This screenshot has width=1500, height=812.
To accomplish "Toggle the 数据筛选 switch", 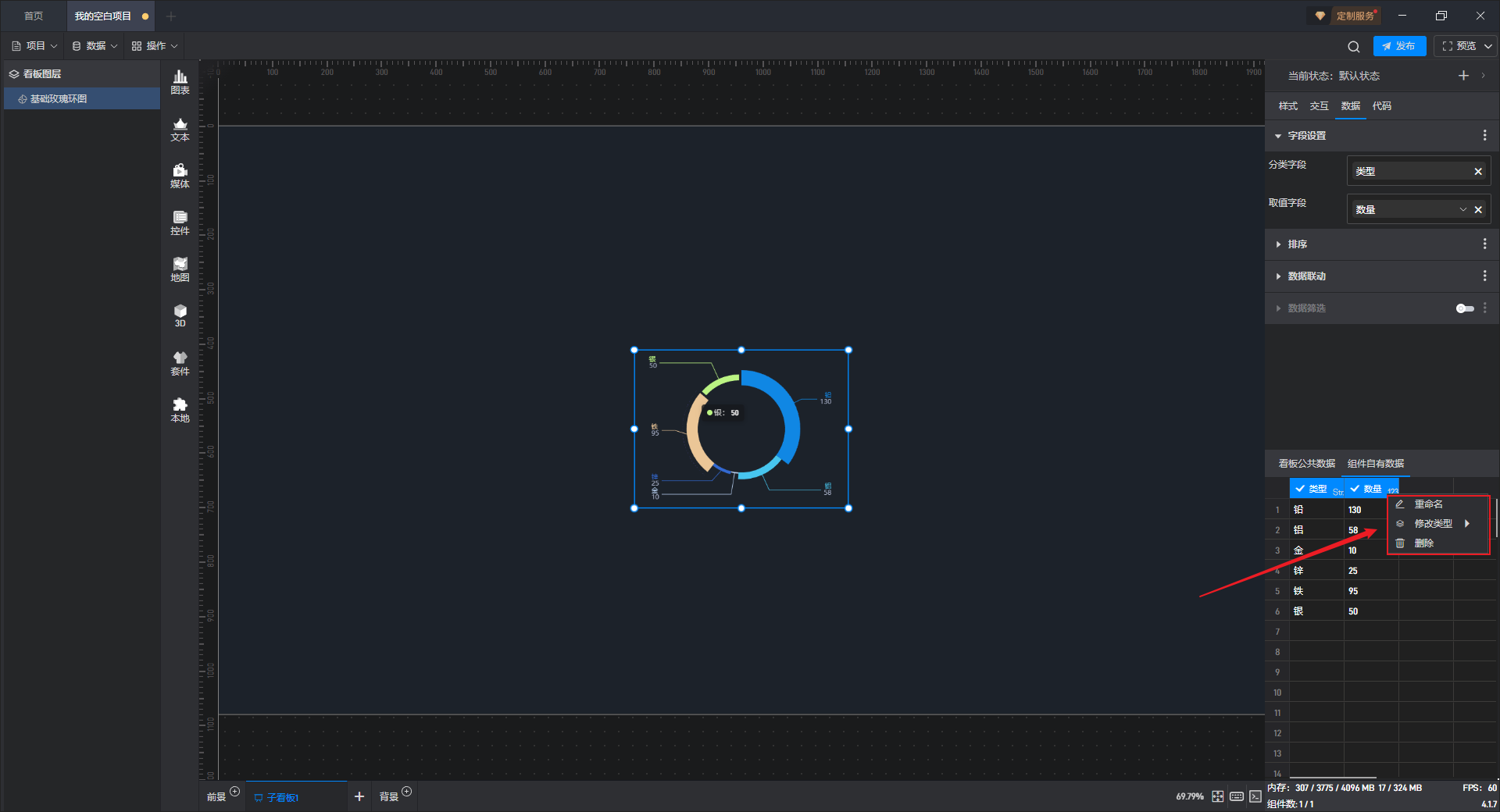I will (1465, 308).
